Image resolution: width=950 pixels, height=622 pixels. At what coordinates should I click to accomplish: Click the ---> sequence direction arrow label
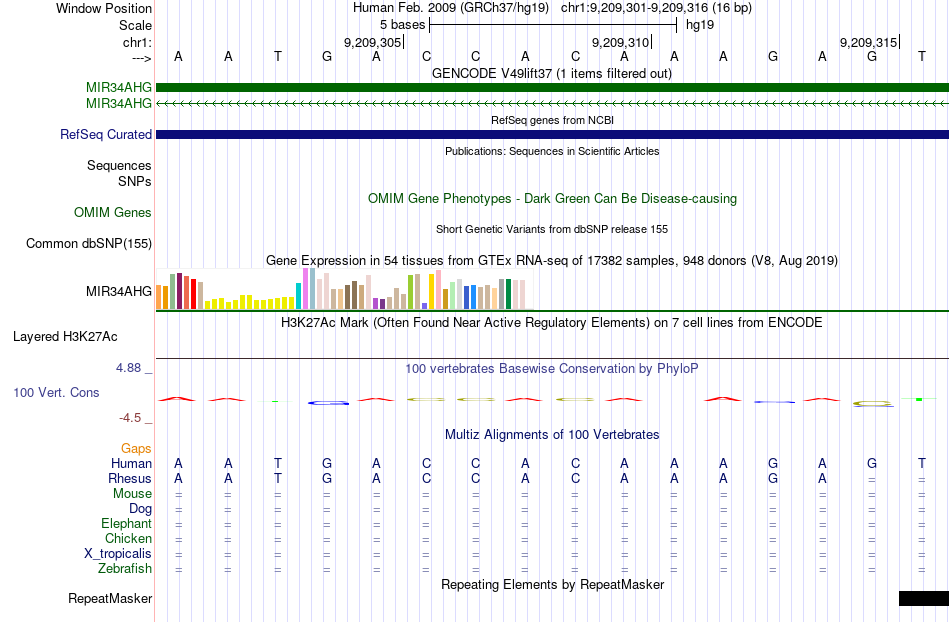click(x=141, y=58)
